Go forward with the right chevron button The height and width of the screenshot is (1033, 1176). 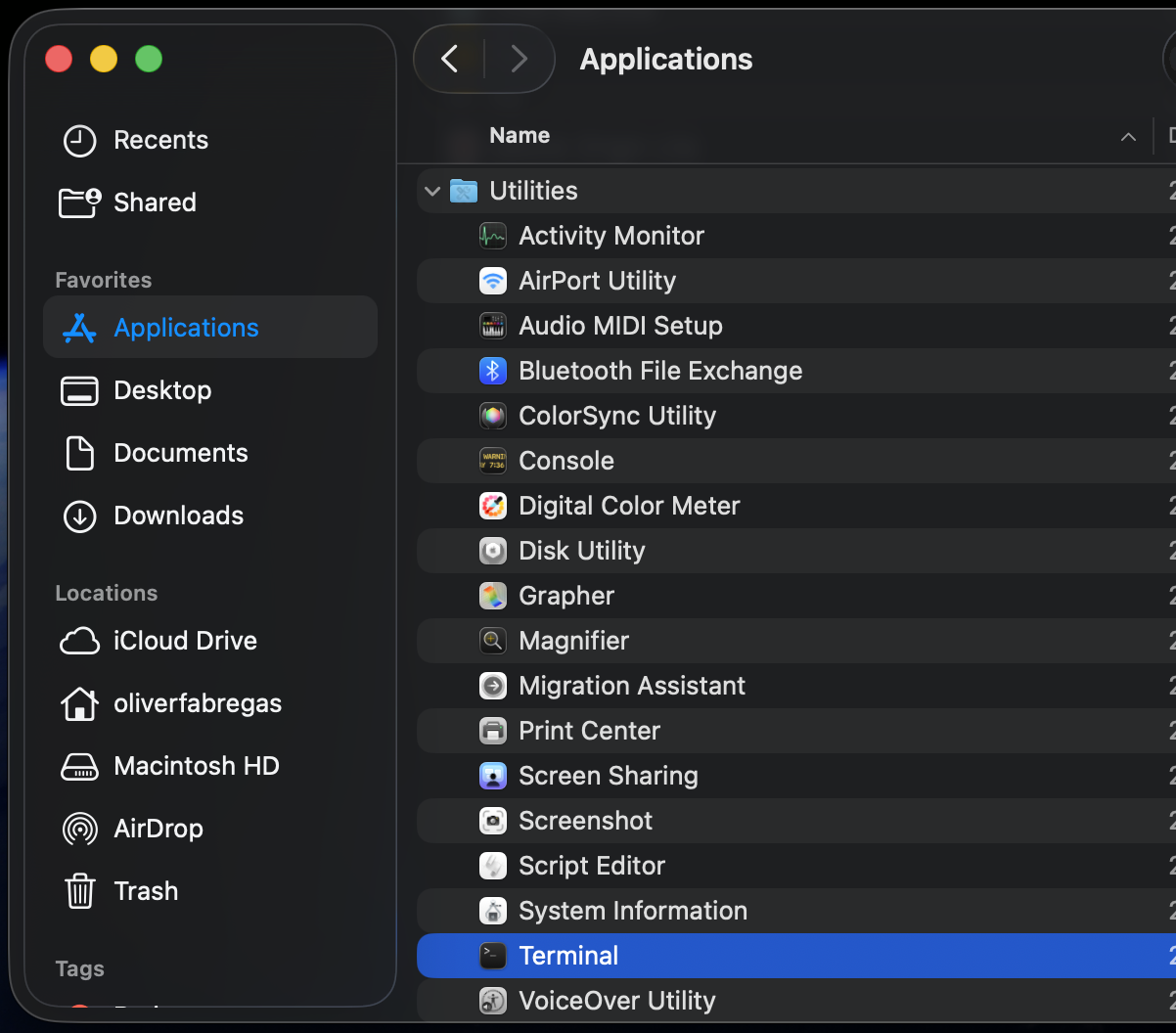click(x=520, y=59)
